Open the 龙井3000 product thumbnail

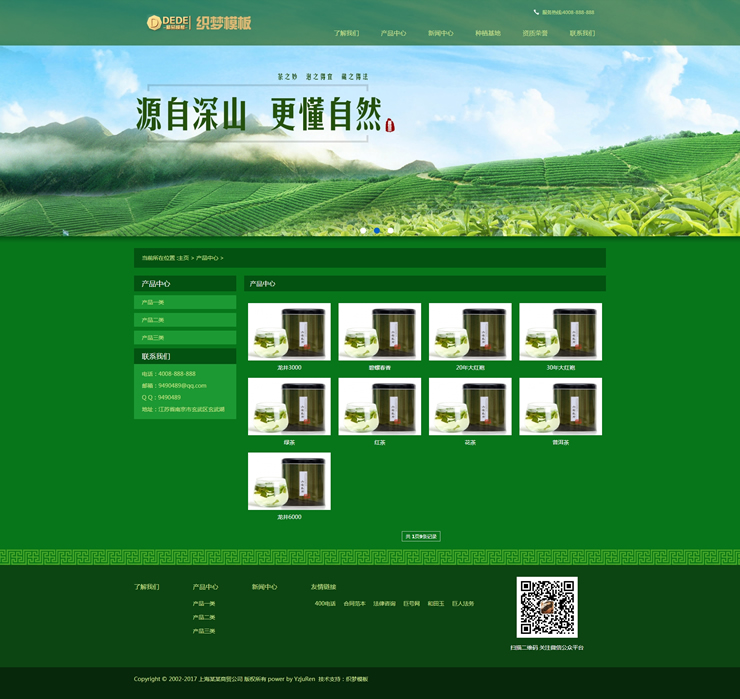[289, 331]
